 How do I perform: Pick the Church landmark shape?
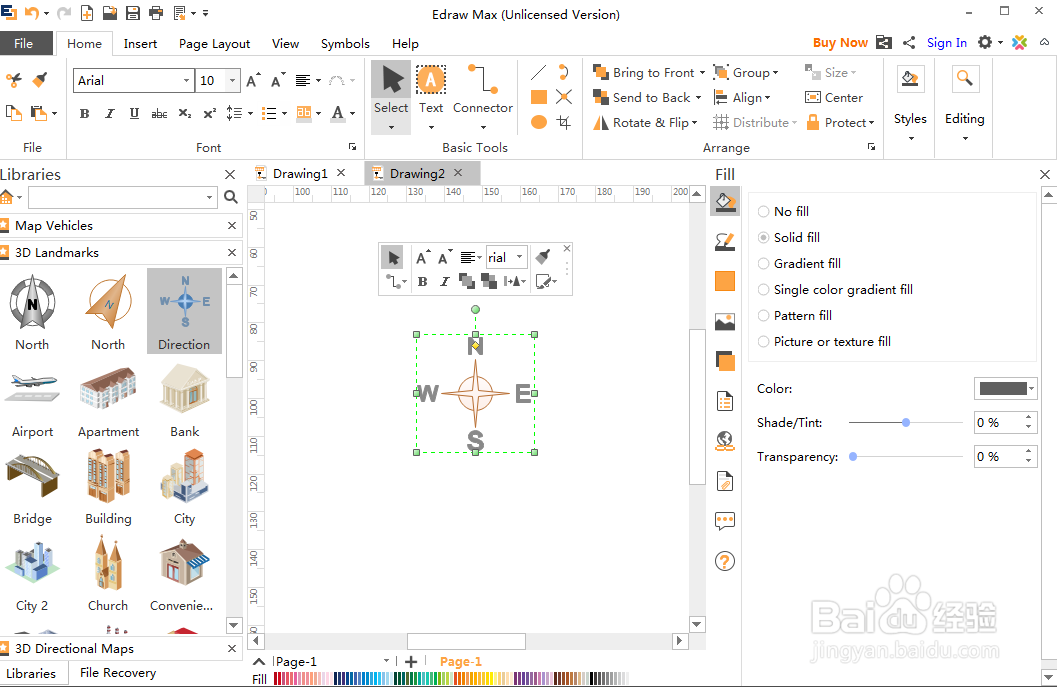108,574
